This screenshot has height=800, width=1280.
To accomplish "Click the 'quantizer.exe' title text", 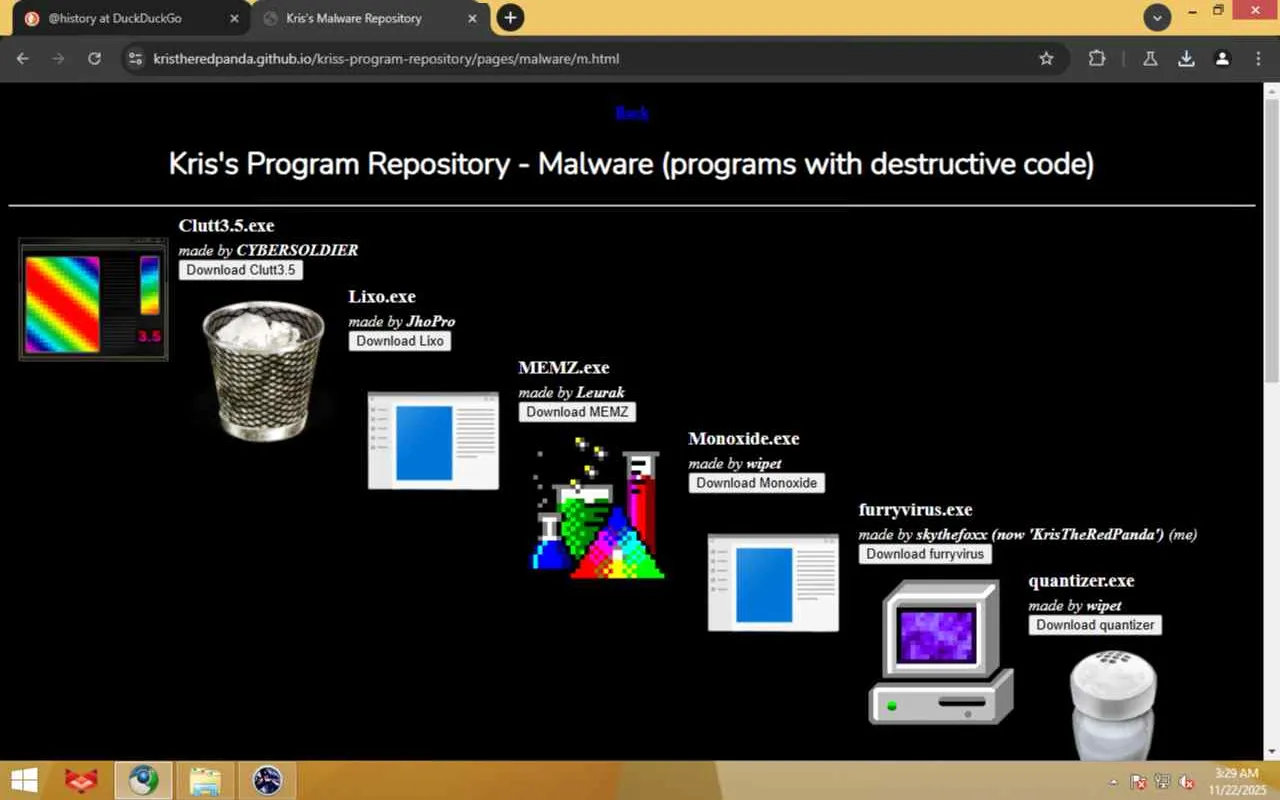I will (x=1082, y=581).
